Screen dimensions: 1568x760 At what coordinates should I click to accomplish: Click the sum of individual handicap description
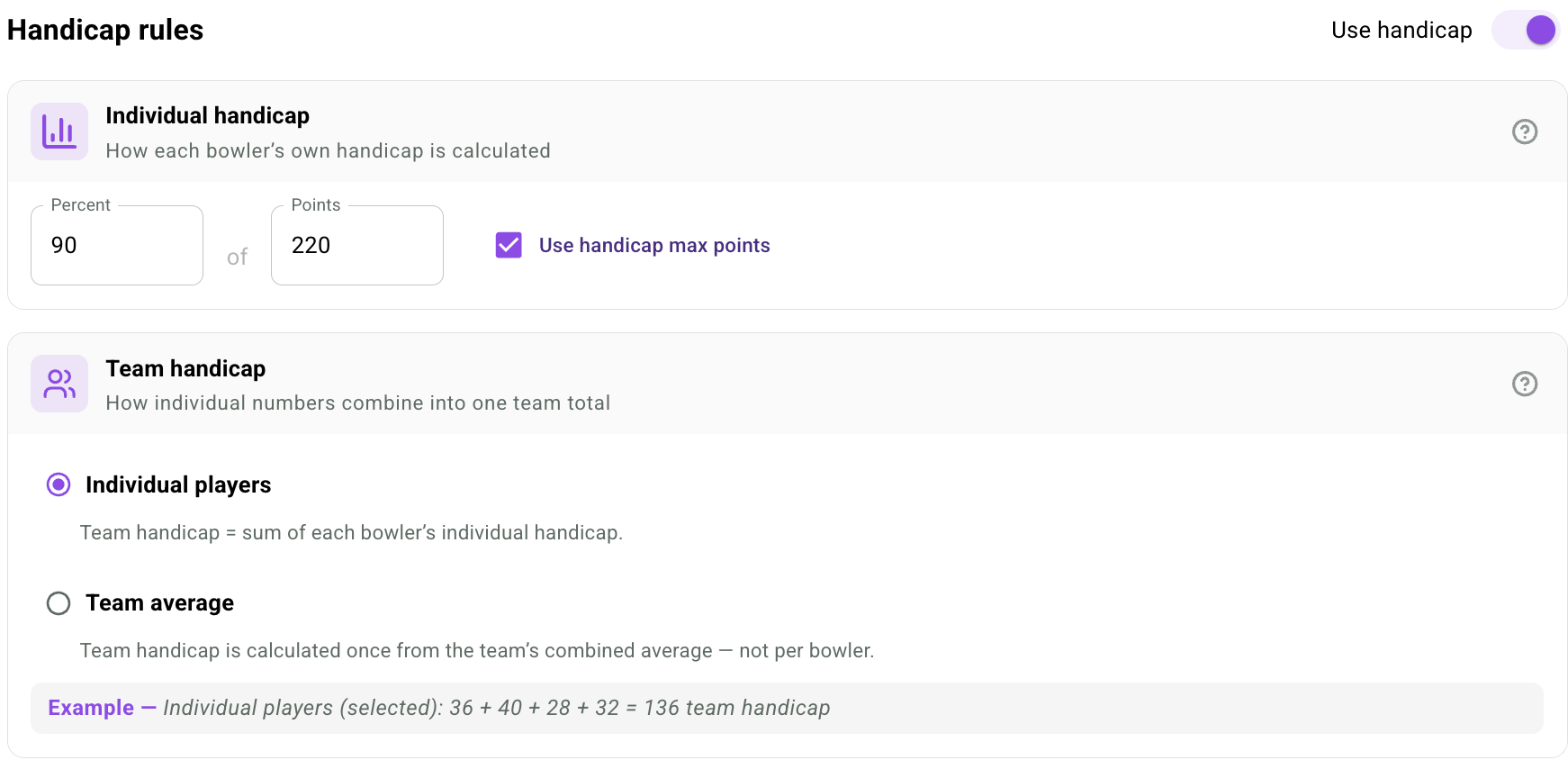[x=351, y=532]
